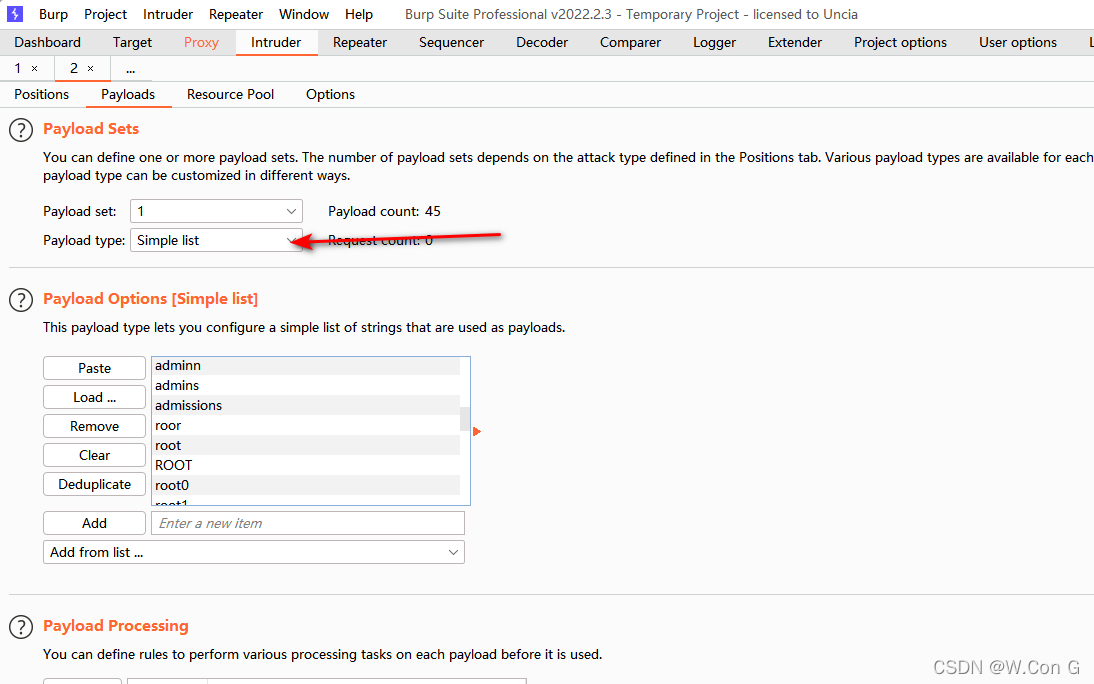The width and height of the screenshot is (1094, 684).
Task: Clear the payload list
Action: point(94,455)
